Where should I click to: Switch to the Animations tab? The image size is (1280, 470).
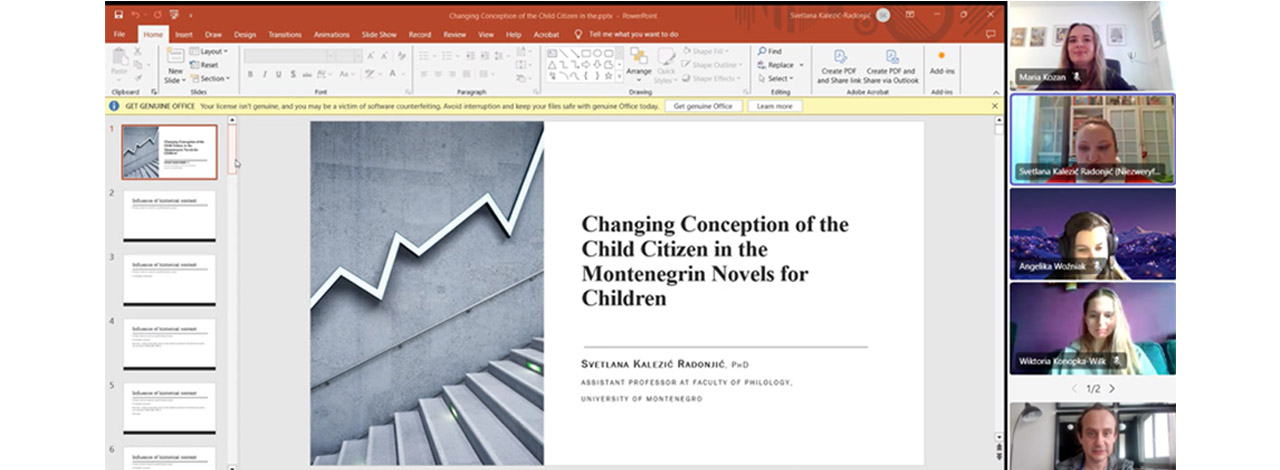pyautogui.click(x=332, y=34)
